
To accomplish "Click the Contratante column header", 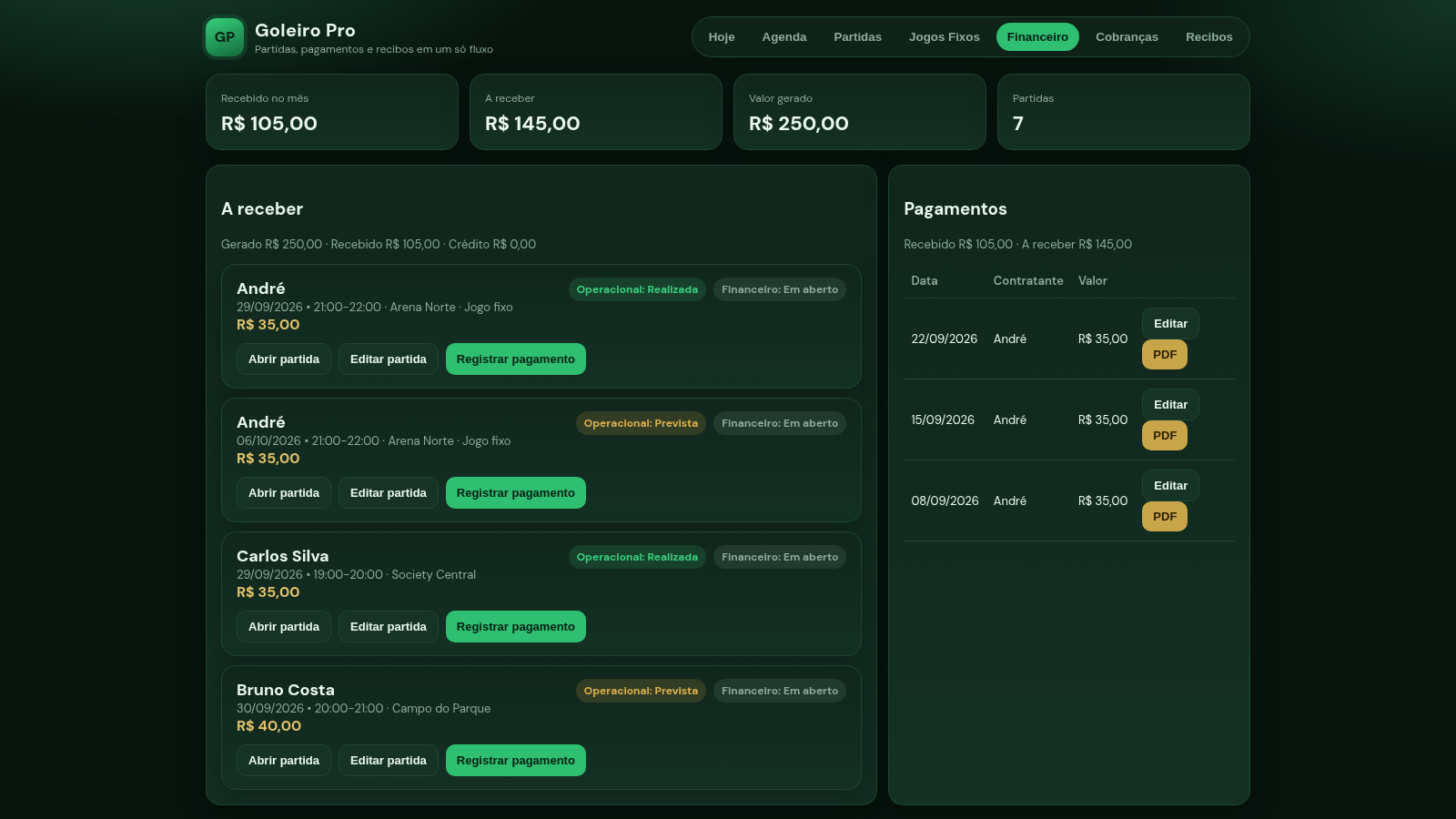I will [1028, 281].
